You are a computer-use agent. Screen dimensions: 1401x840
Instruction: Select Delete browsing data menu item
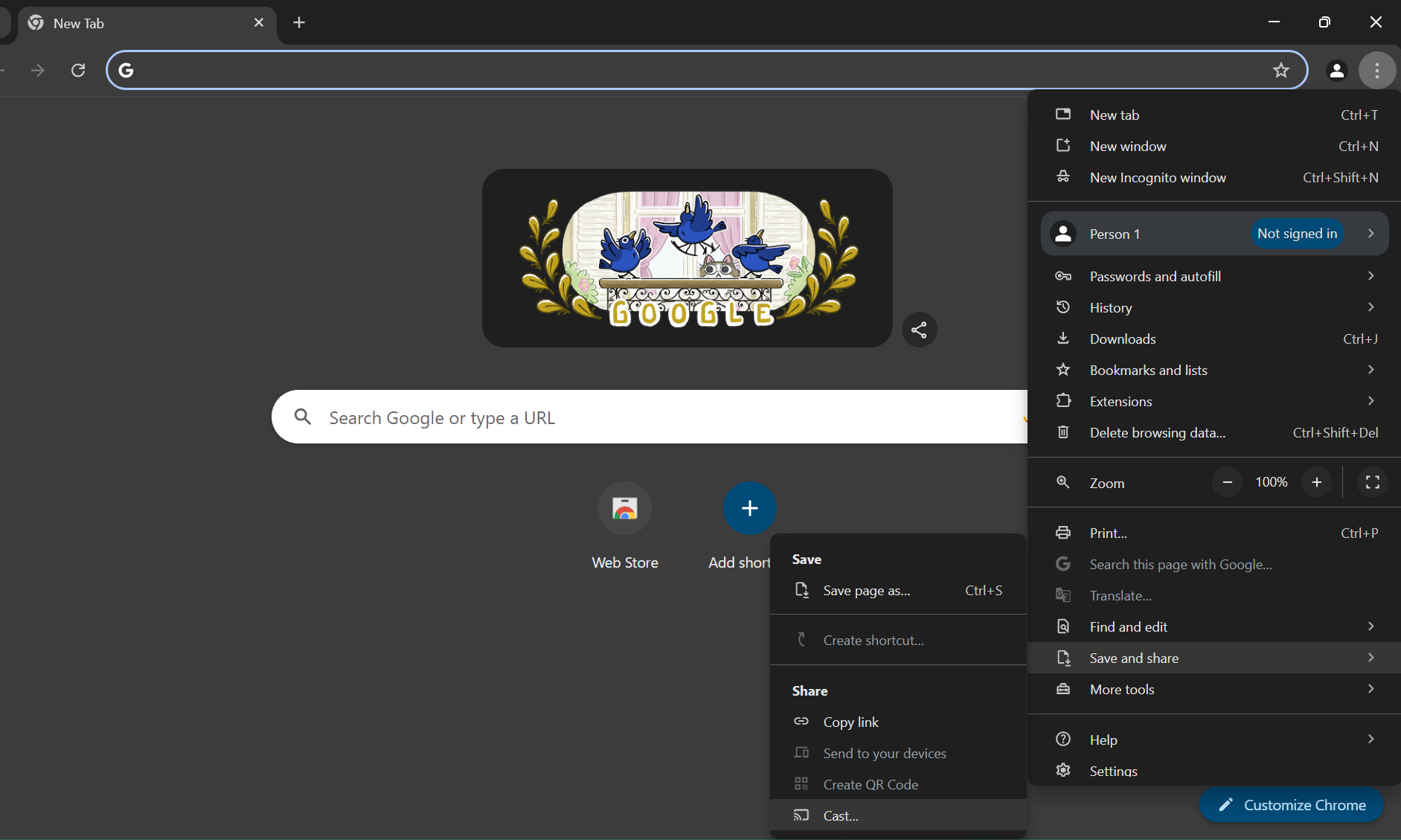[x=1214, y=432]
